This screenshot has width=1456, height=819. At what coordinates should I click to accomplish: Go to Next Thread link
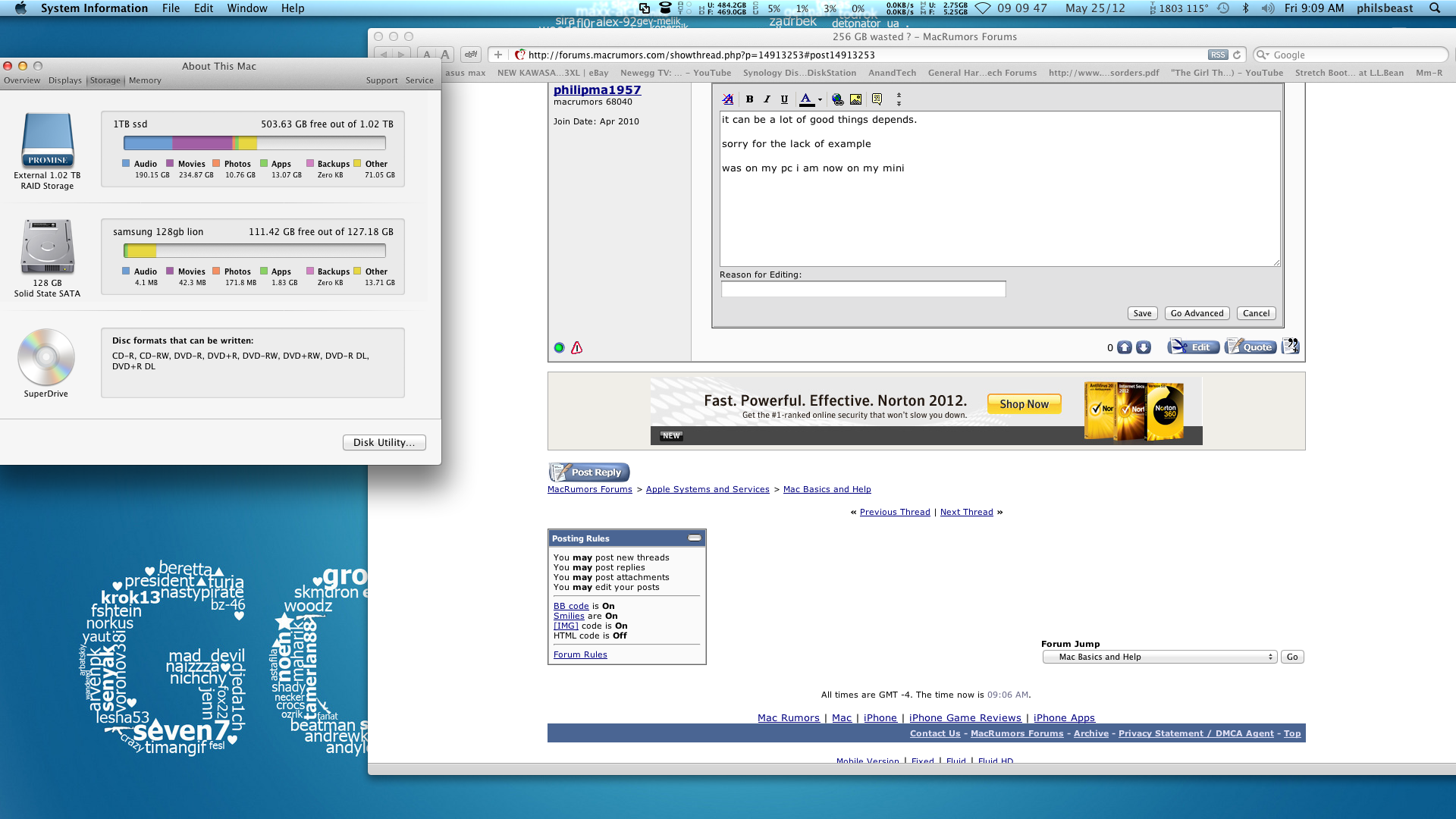(966, 512)
